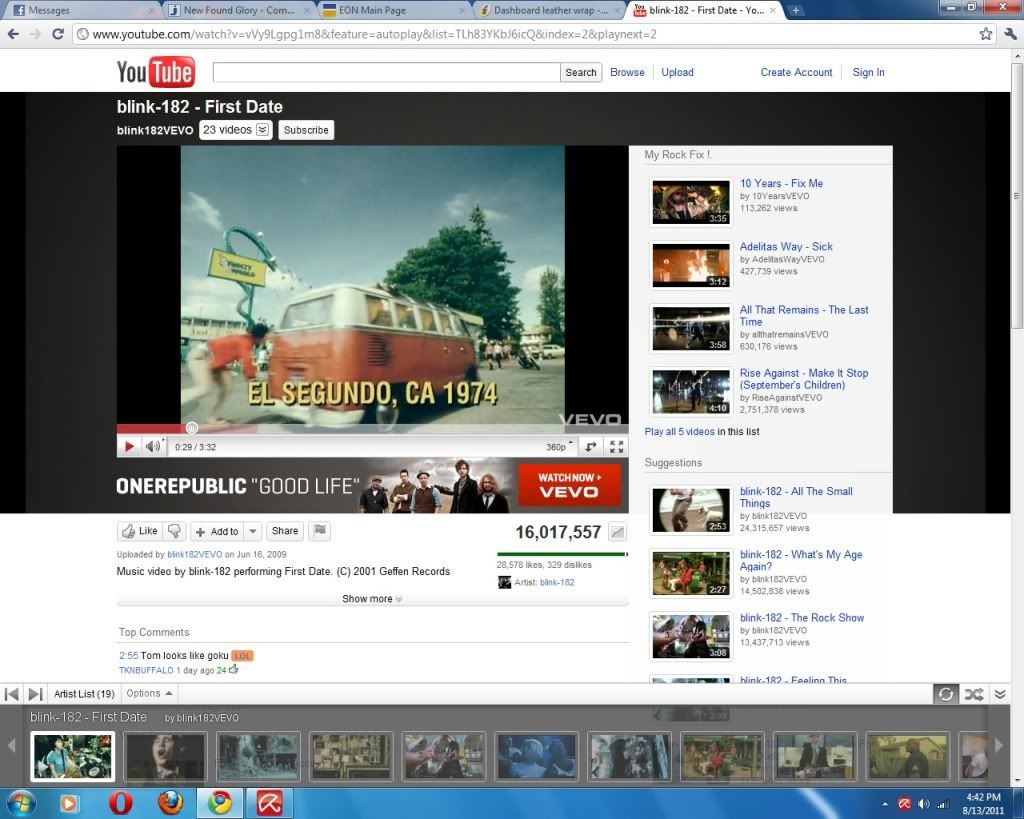This screenshot has width=1024, height=819.
Task: Open the Add to dropdown arrow
Action: tap(253, 532)
